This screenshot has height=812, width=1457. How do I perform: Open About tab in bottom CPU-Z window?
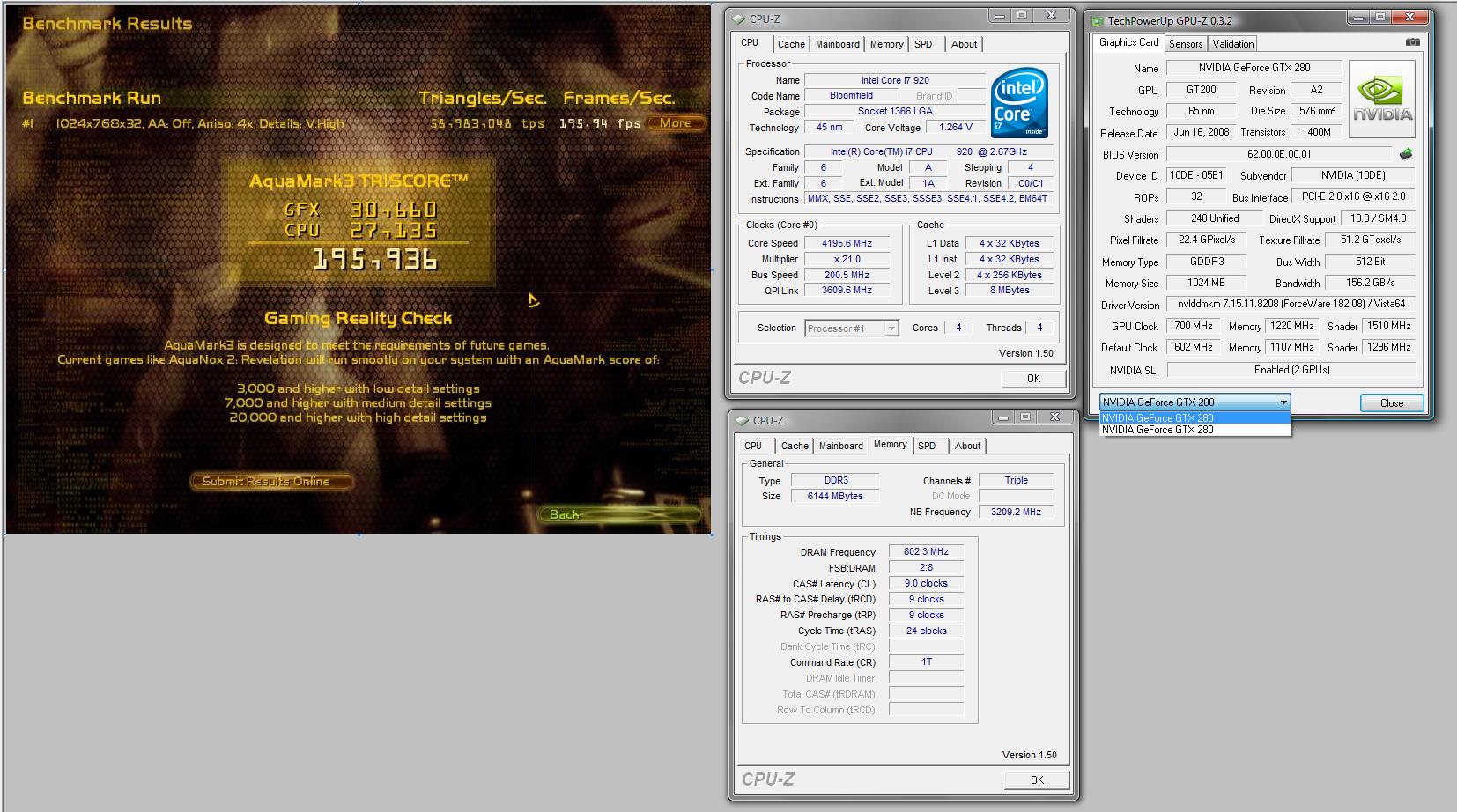point(967,446)
